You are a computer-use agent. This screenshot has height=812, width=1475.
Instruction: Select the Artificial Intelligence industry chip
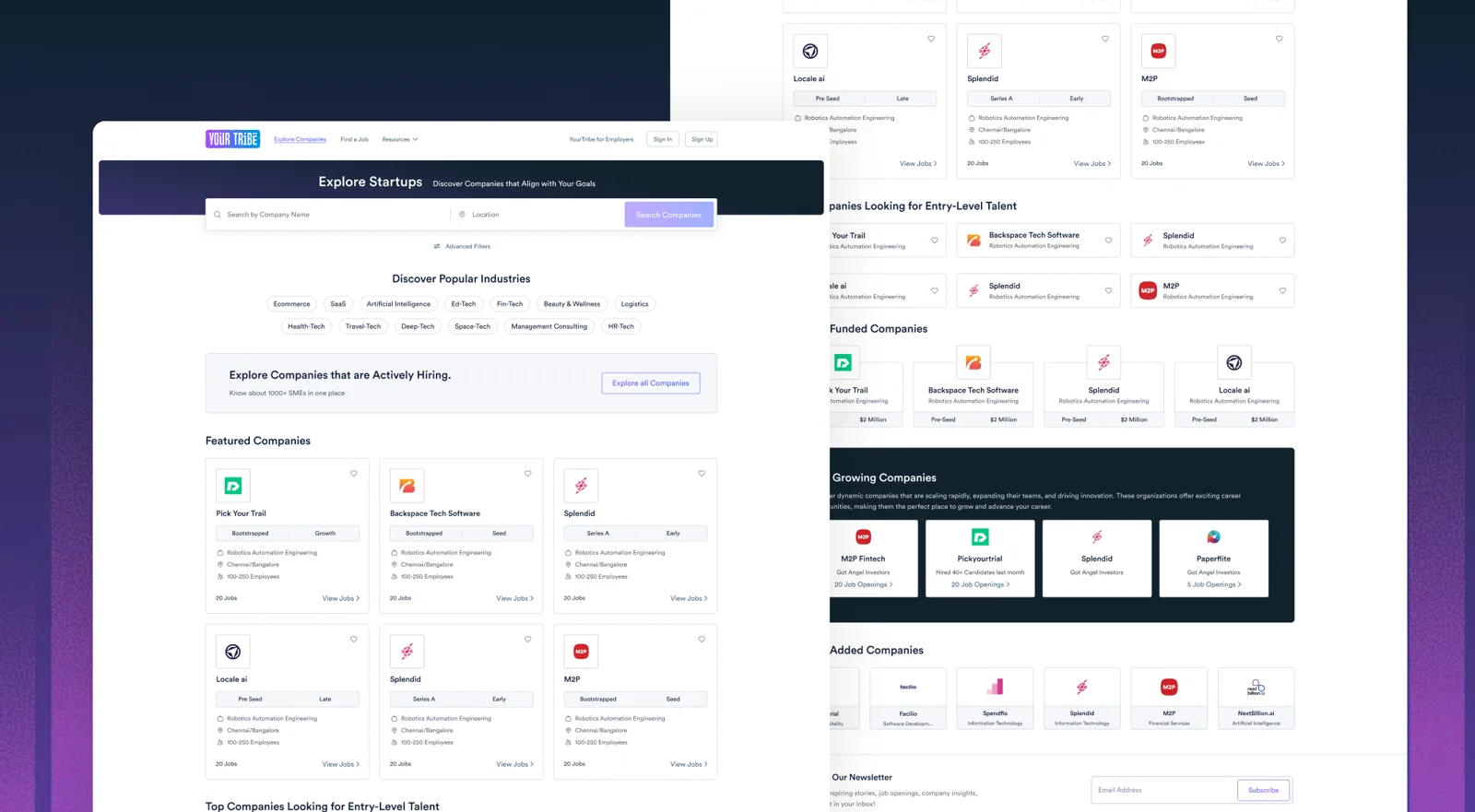[x=398, y=304]
